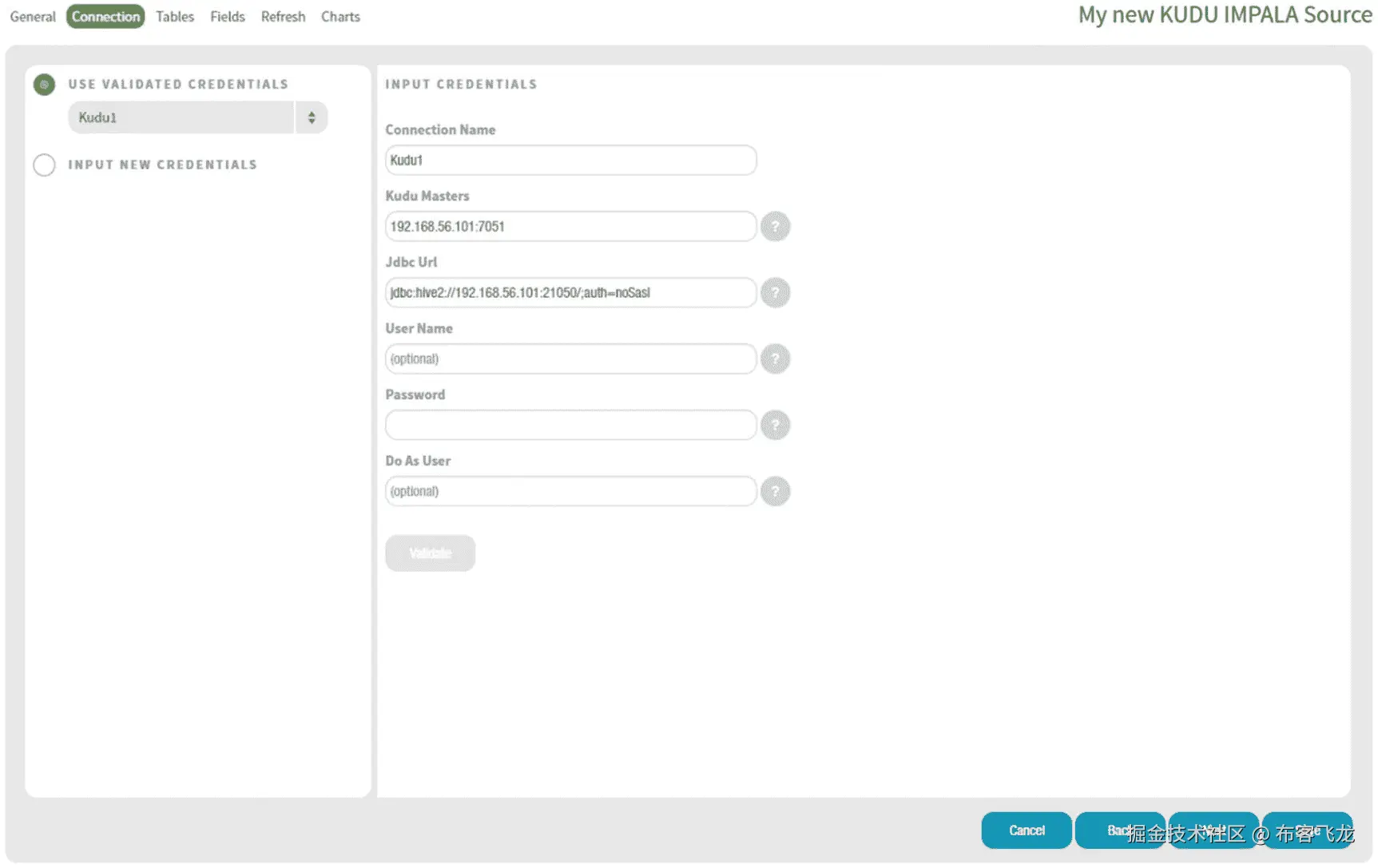Click the 'INPUT CREDENTIALS' section heading
The image size is (1378, 868).
[x=461, y=85]
